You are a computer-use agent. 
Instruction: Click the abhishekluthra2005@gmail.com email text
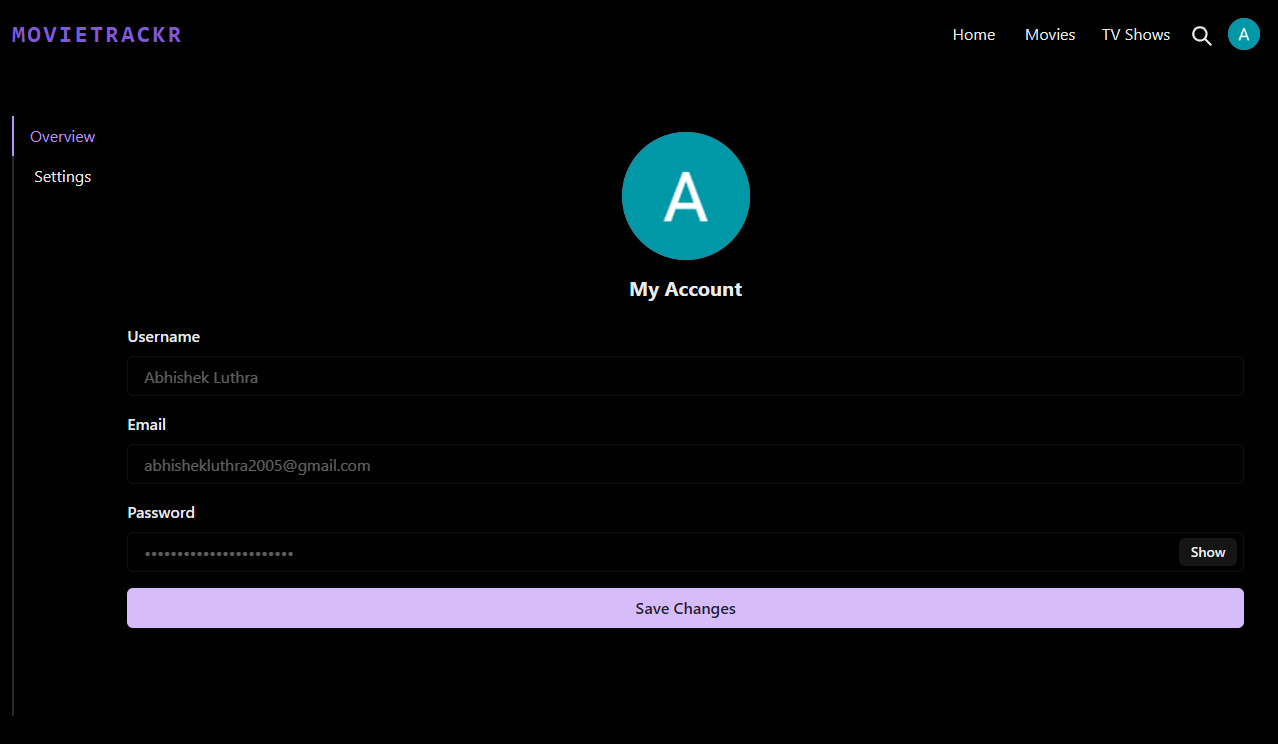point(257,465)
